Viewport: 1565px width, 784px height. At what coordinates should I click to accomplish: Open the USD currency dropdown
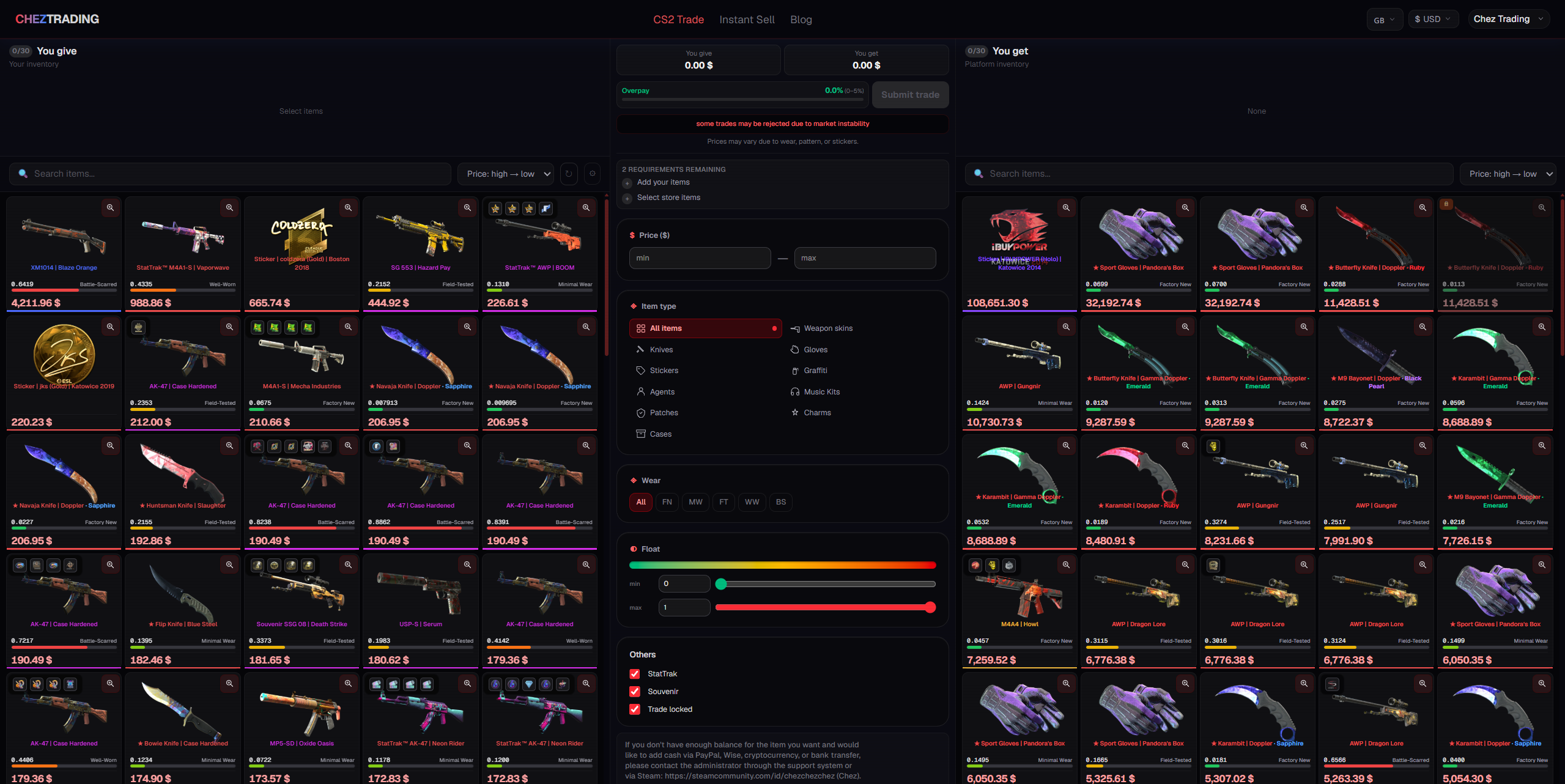[x=1433, y=20]
